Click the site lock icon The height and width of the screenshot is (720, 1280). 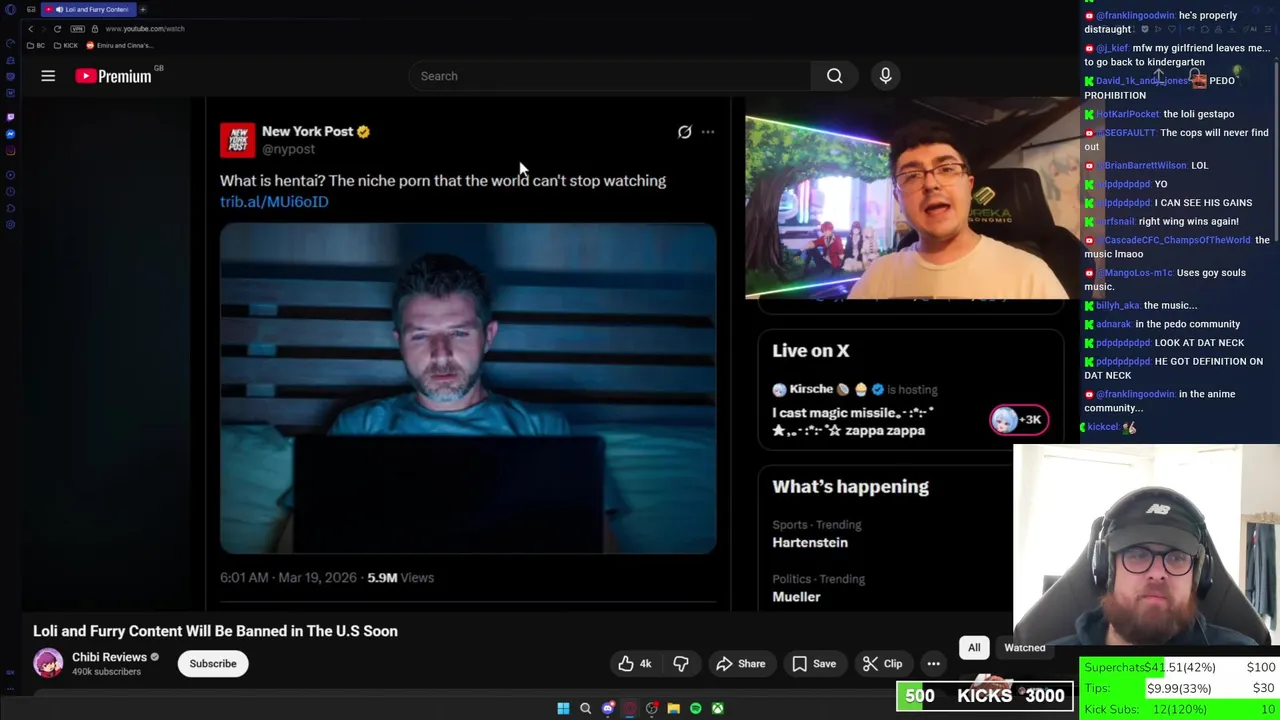click(95, 29)
